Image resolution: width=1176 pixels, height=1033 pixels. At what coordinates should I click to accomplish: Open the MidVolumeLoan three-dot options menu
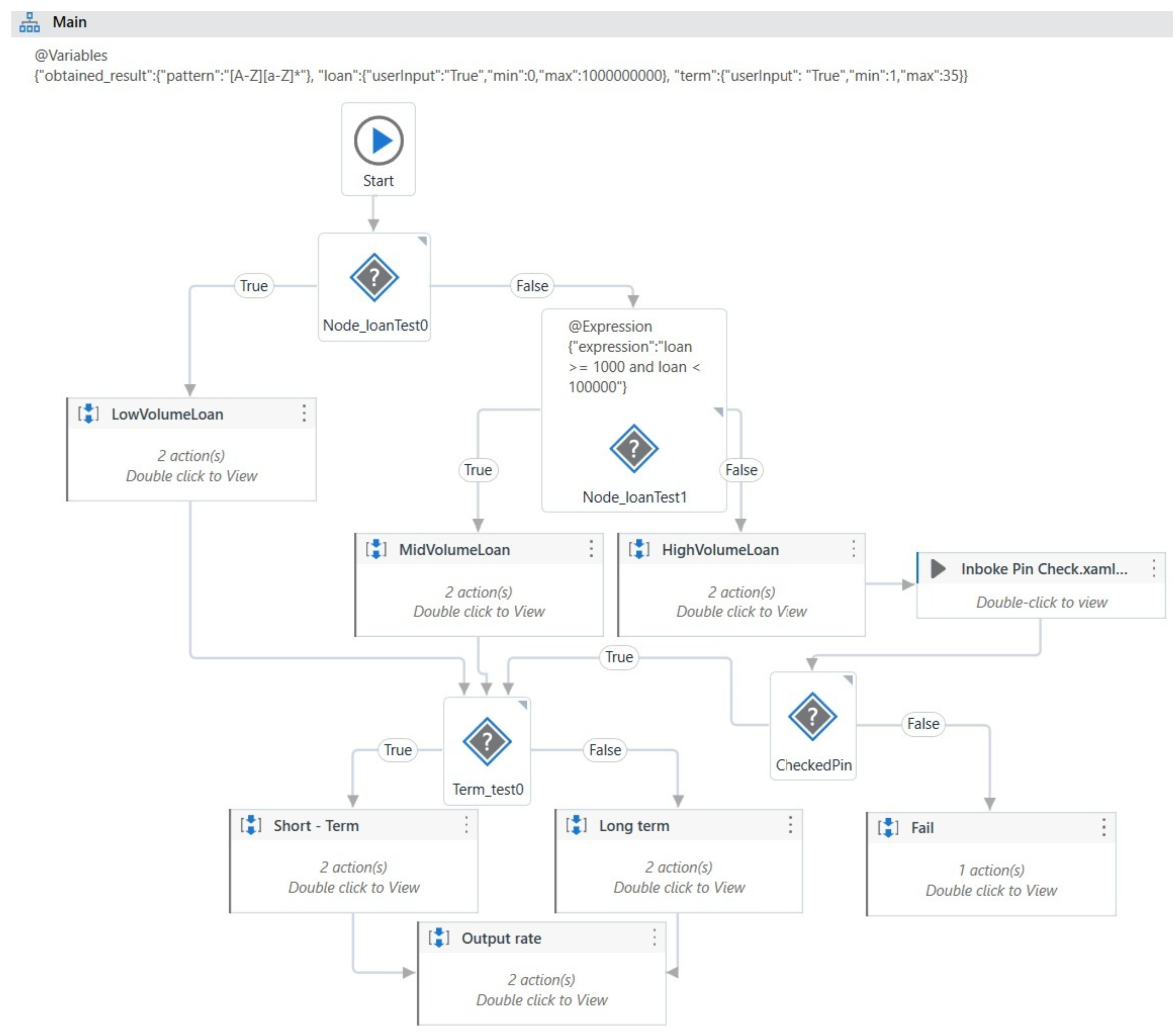point(591,549)
